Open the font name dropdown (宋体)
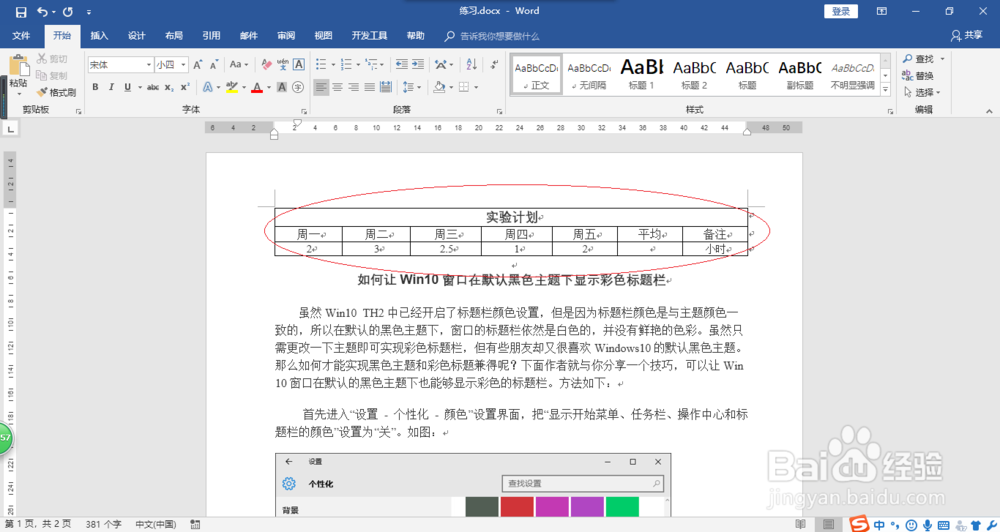 (149, 64)
